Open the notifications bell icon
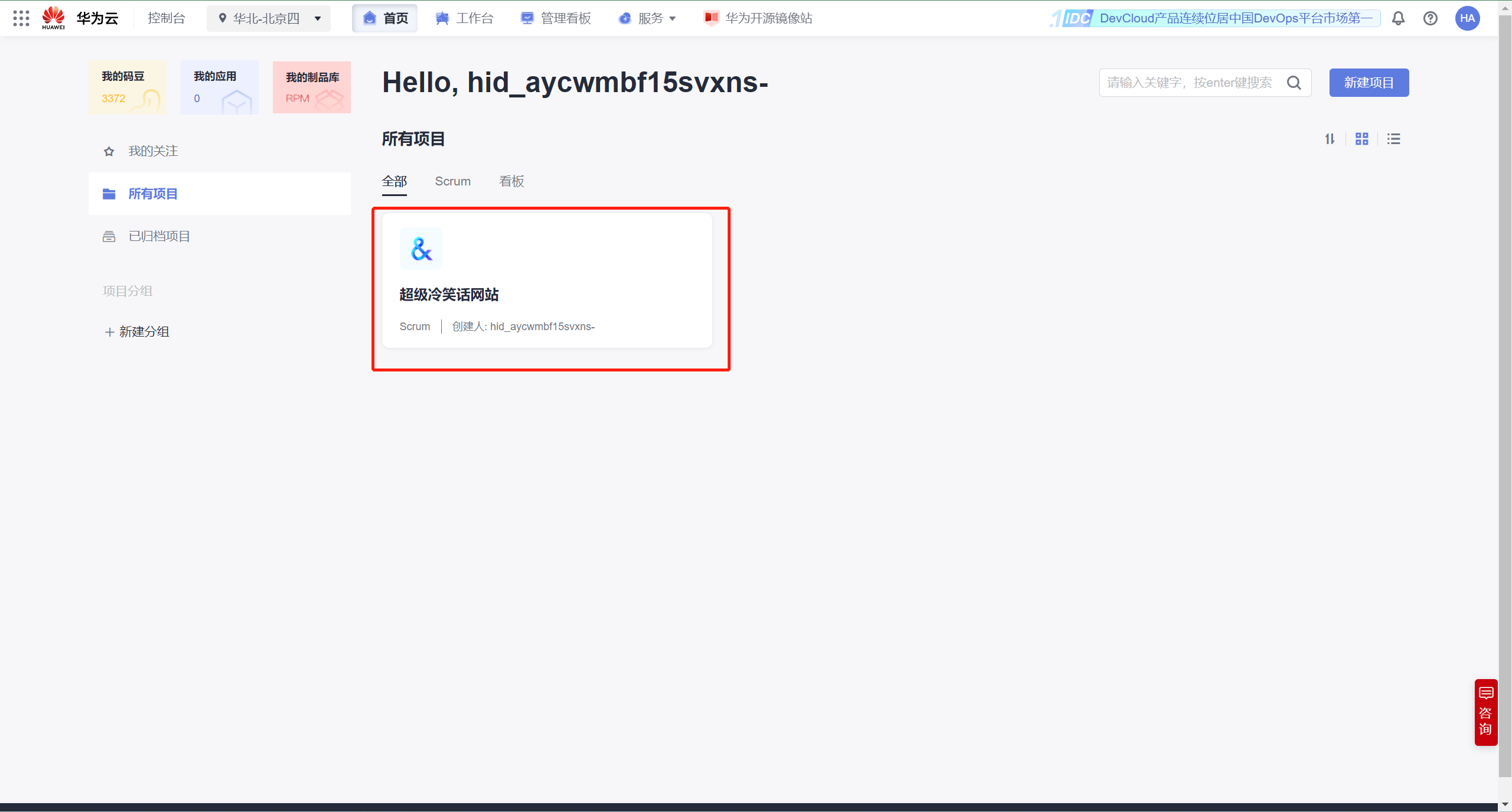The height and width of the screenshot is (812, 1512). click(1398, 18)
